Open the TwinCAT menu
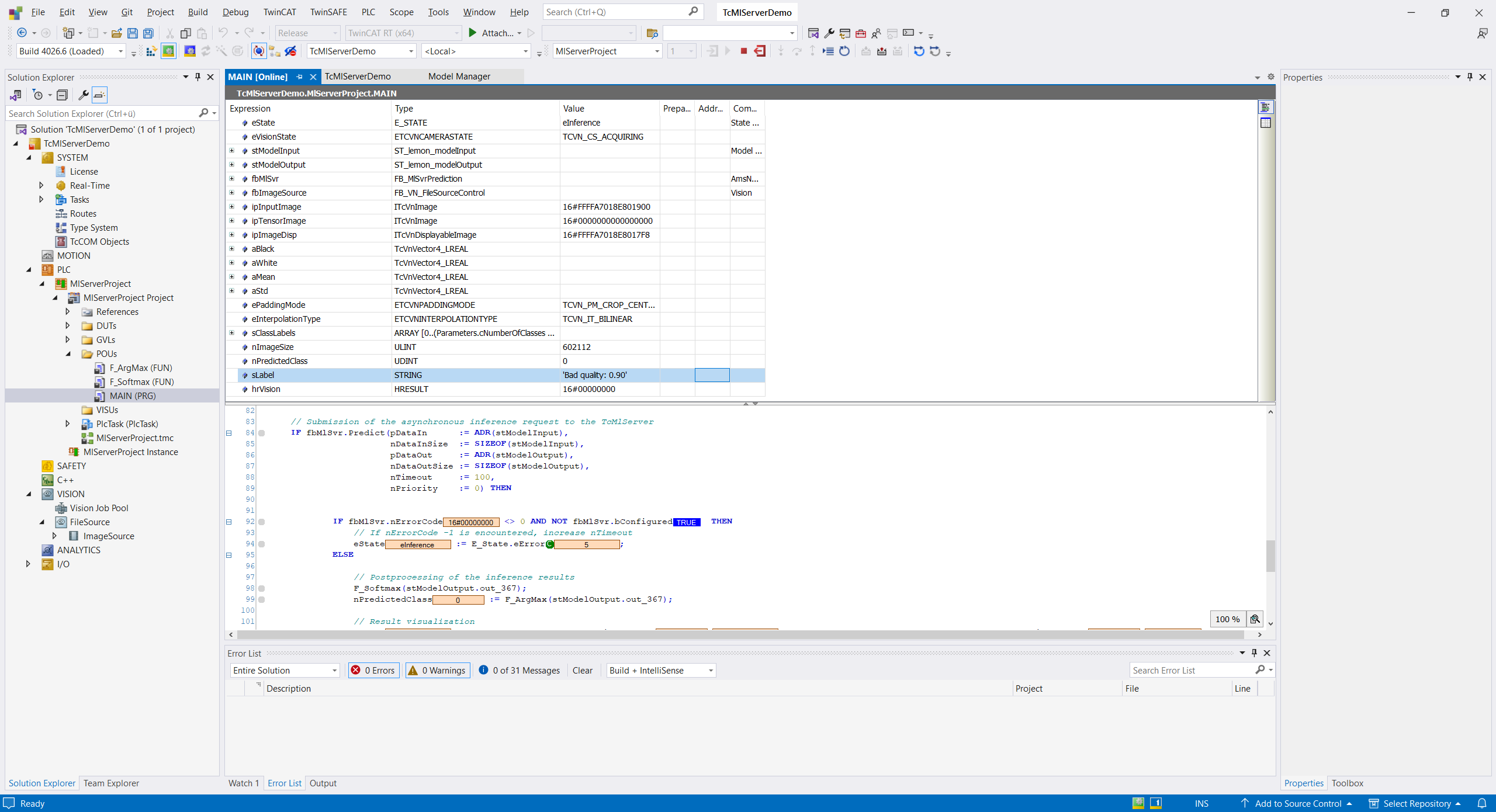1496x812 pixels. [x=279, y=12]
